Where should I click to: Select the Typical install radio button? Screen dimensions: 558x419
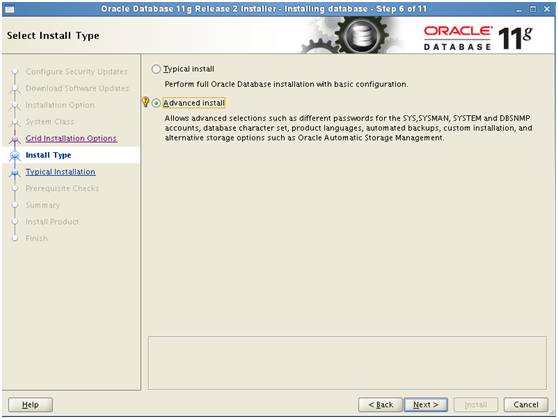point(156,69)
